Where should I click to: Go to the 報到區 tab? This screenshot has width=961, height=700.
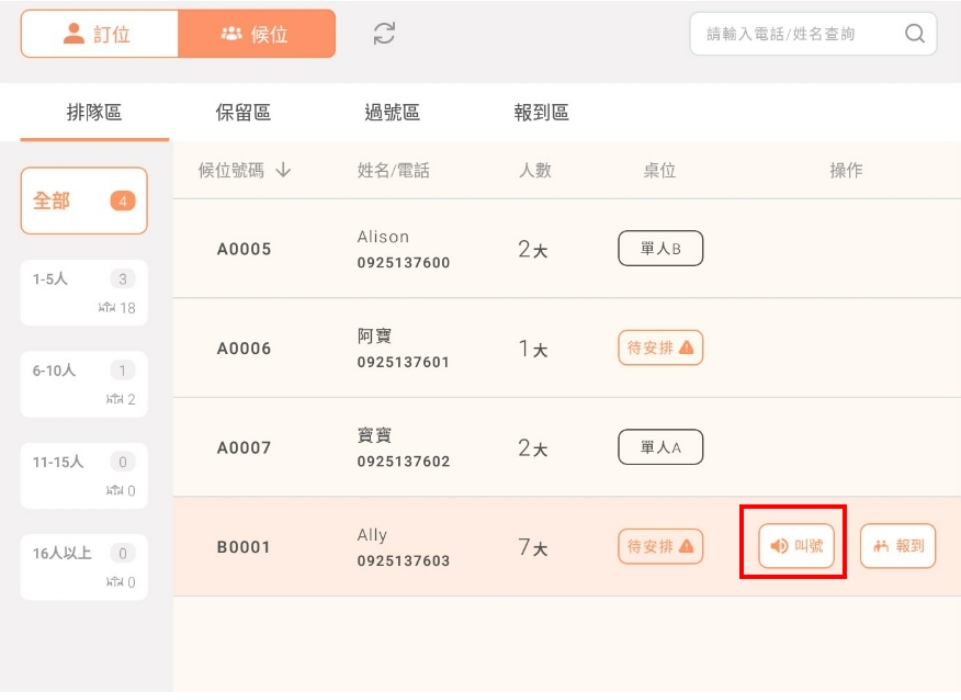(541, 113)
